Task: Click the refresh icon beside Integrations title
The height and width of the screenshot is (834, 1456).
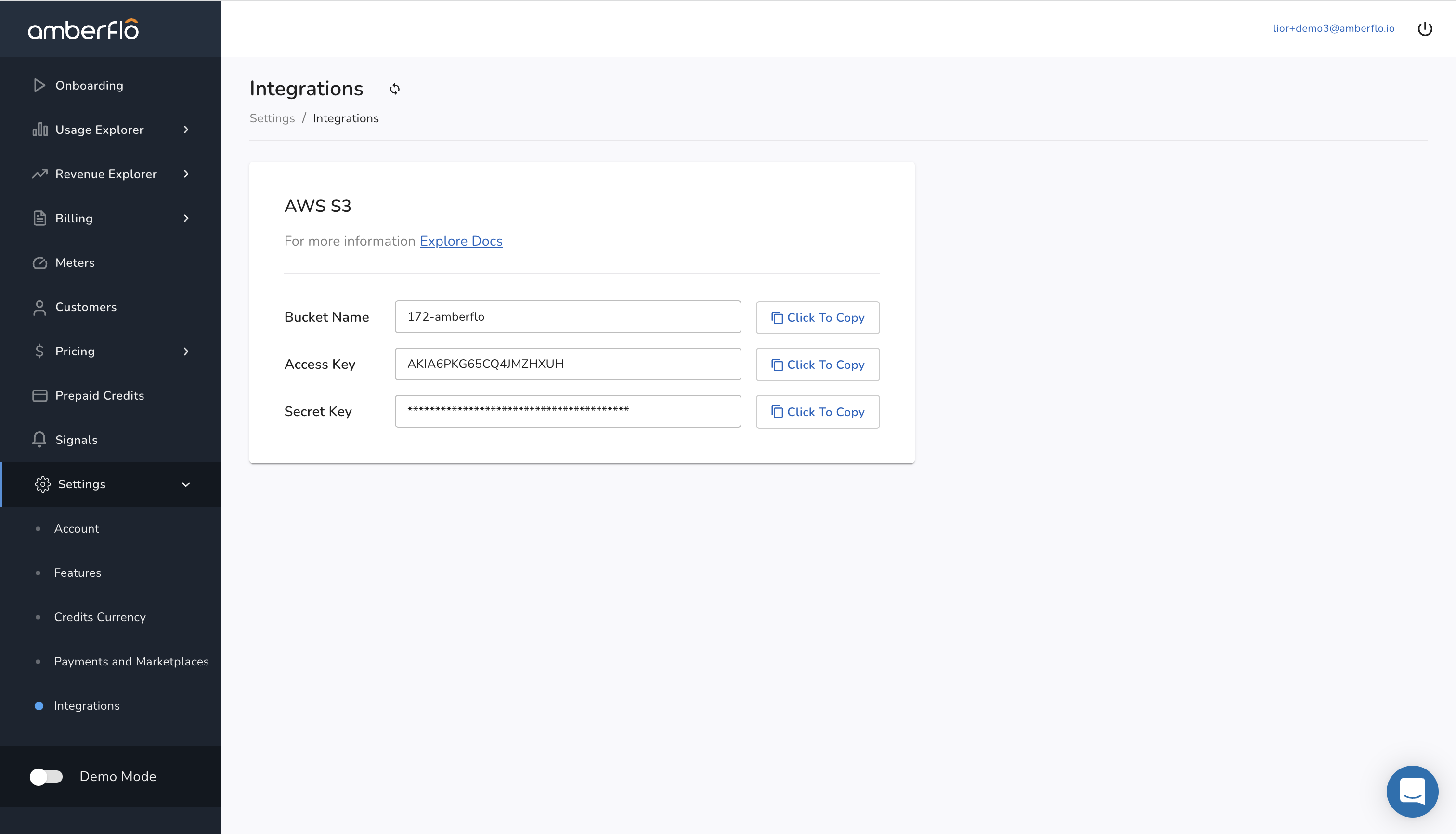Action: click(395, 89)
